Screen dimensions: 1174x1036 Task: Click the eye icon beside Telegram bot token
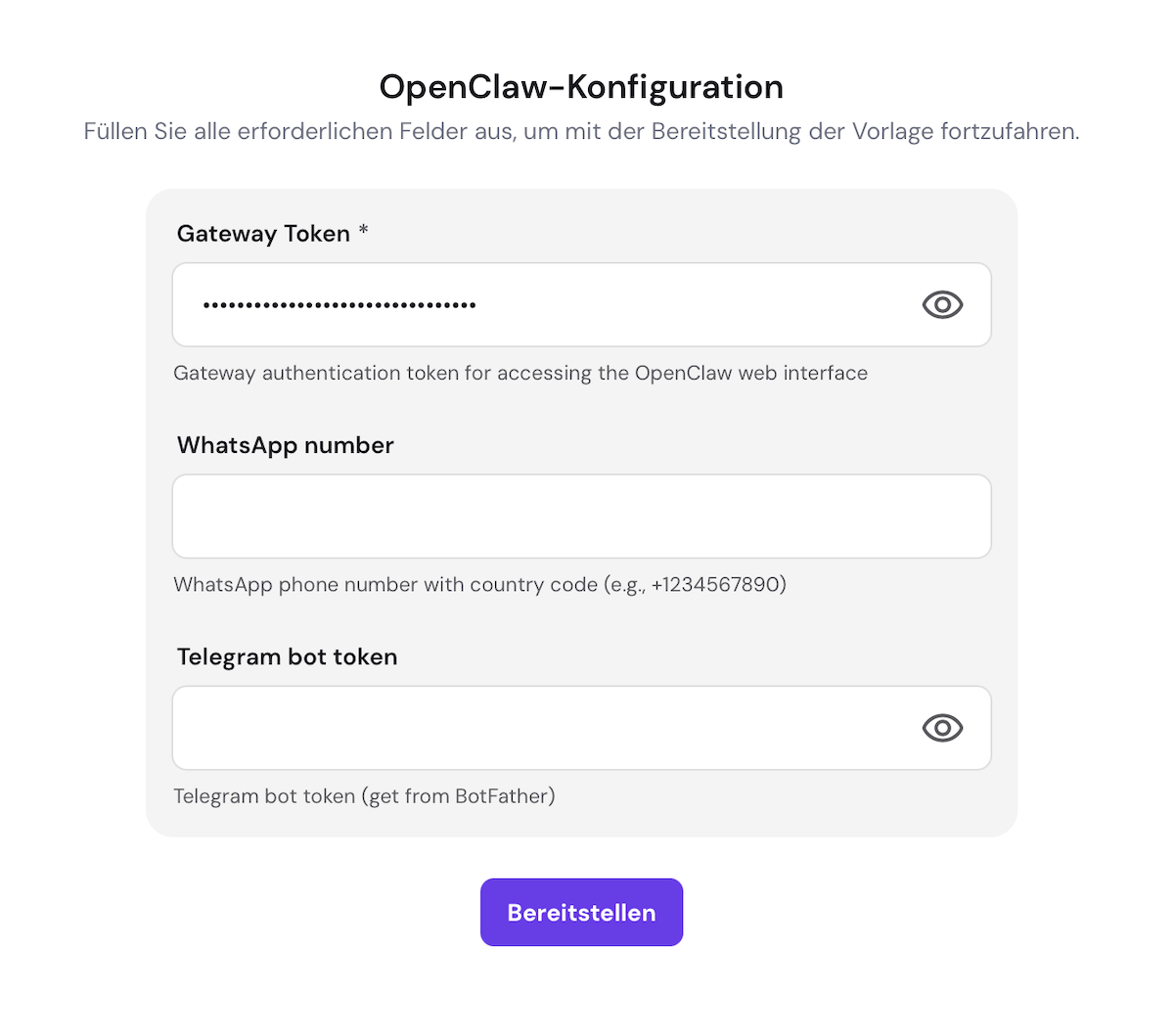(x=941, y=728)
